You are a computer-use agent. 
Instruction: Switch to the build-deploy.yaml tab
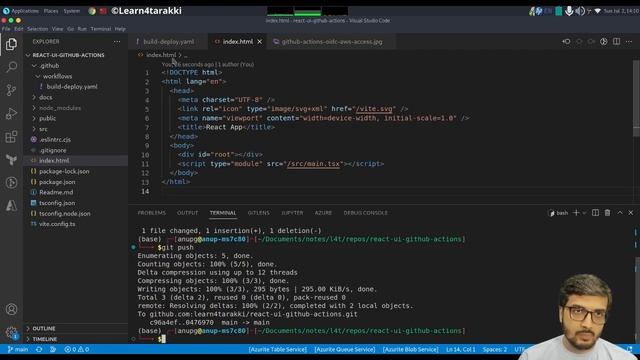click(169, 42)
